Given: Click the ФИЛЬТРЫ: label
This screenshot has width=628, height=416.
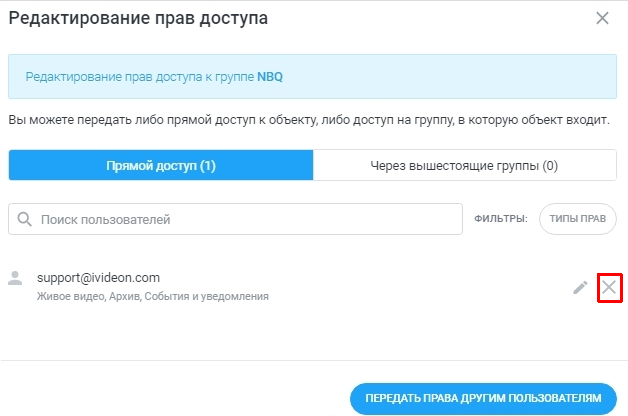Looking at the screenshot, I should (x=501, y=219).
